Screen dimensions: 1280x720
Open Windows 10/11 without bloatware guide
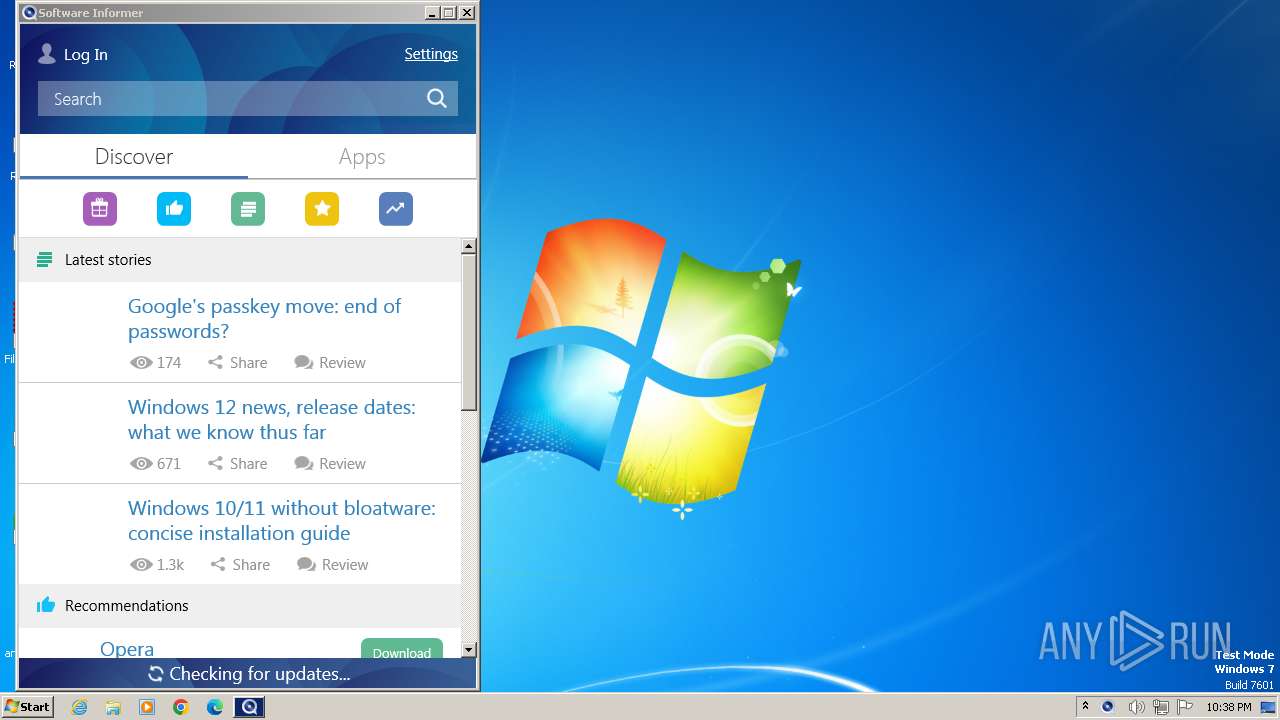tap(282, 520)
